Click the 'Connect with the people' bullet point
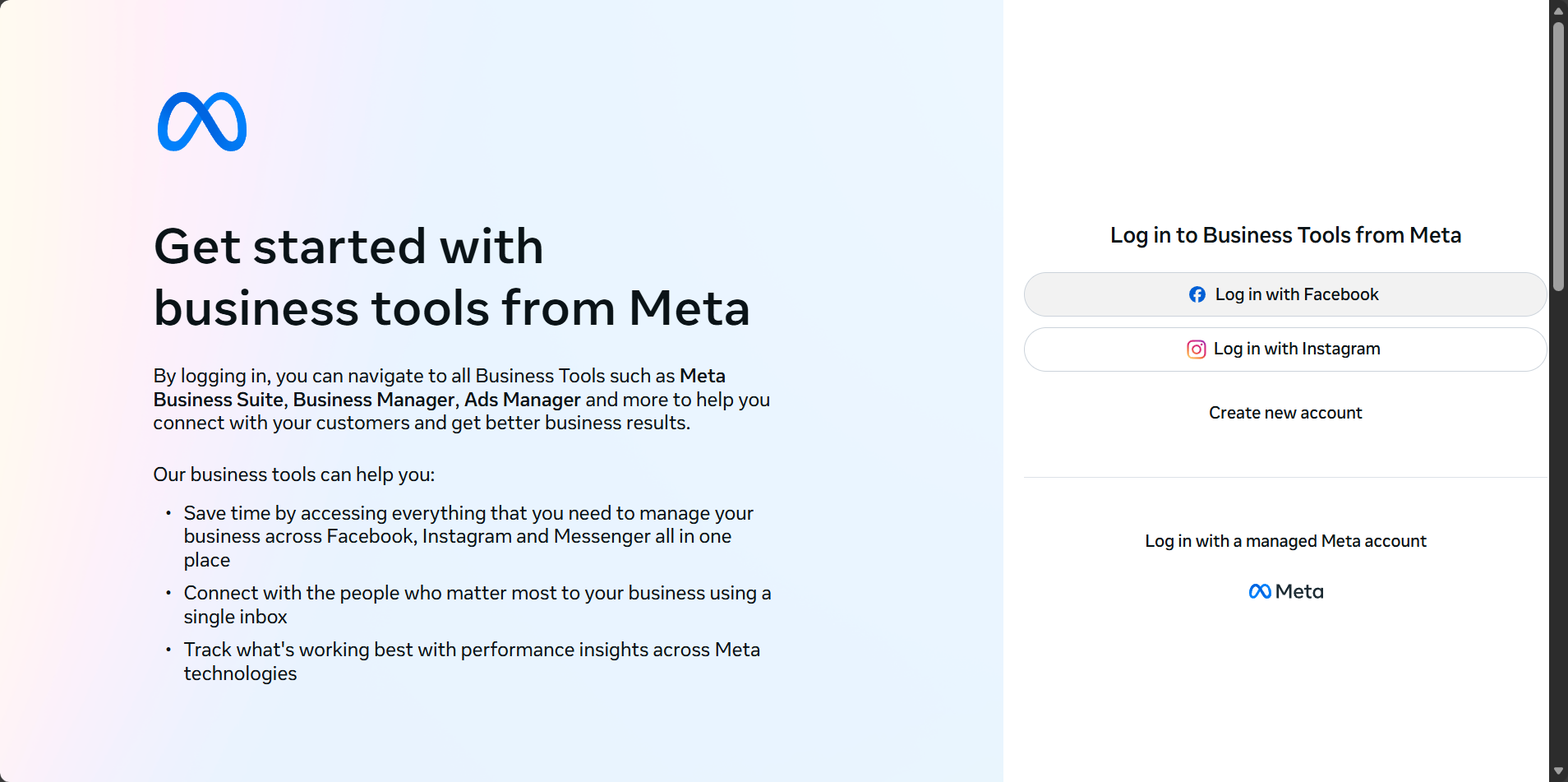This screenshot has height=782, width=1568. [x=477, y=604]
